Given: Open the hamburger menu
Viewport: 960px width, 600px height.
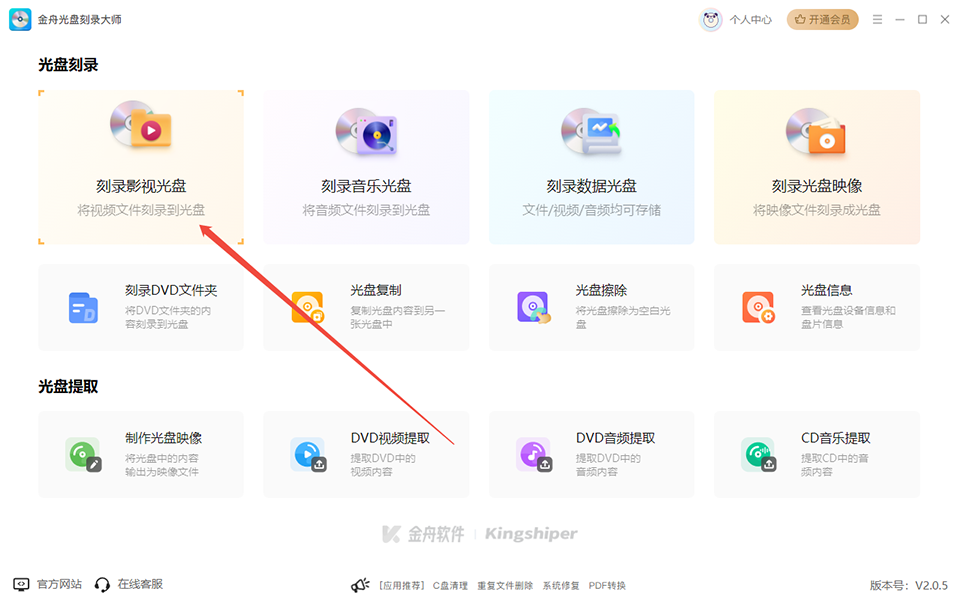Looking at the screenshot, I should coord(879,19).
